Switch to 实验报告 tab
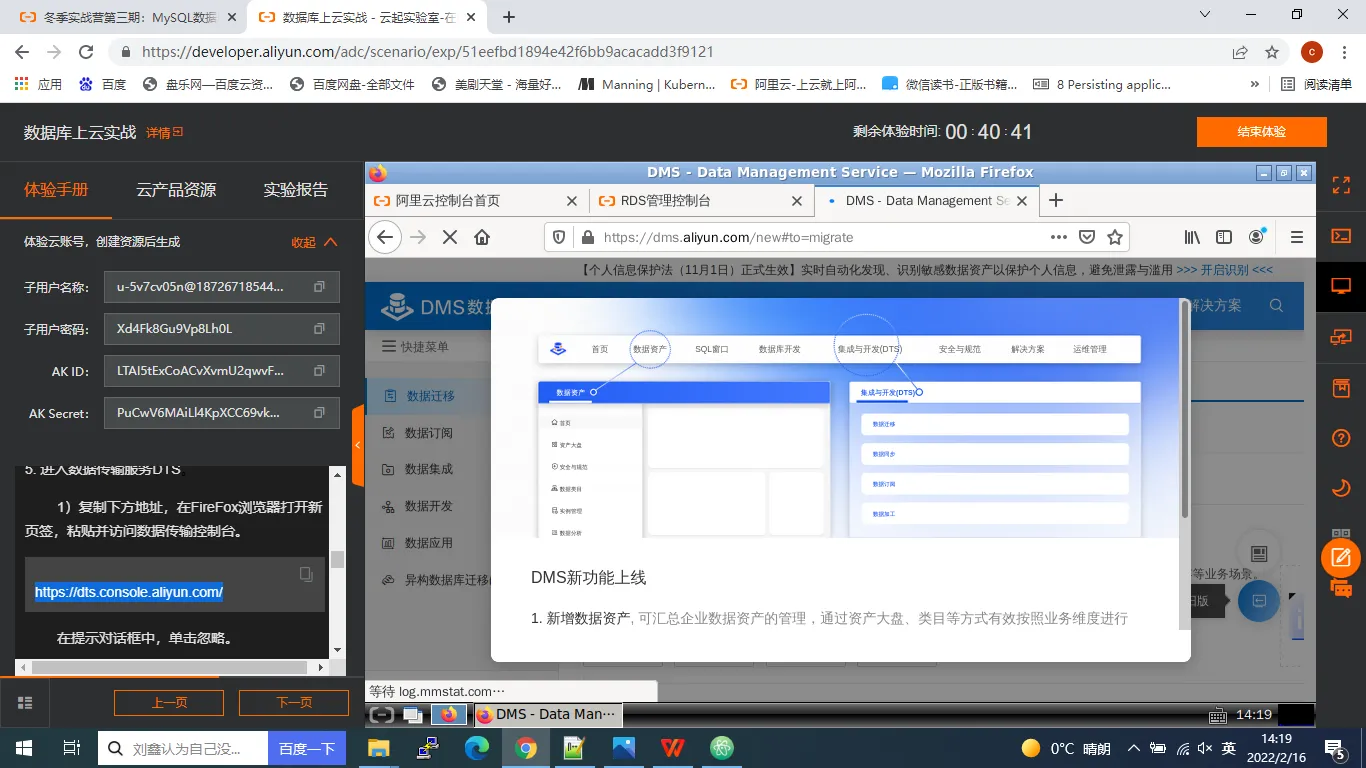Screen dimensions: 1366x768 [295, 190]
